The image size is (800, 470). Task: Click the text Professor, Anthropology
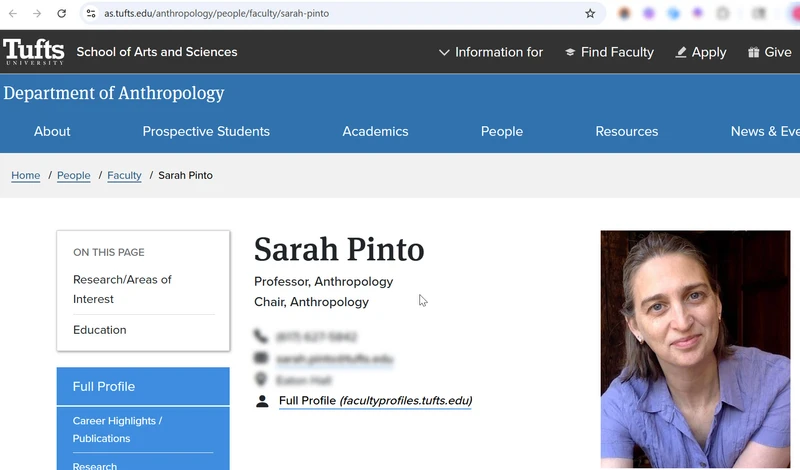pos(323,282)
